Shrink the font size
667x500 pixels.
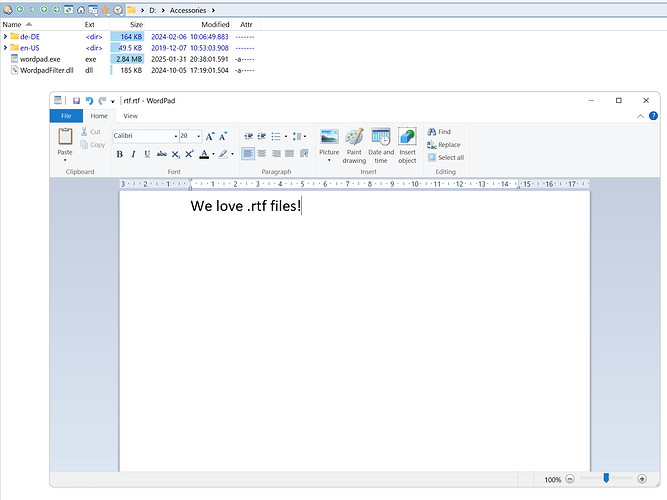[223, 136]
